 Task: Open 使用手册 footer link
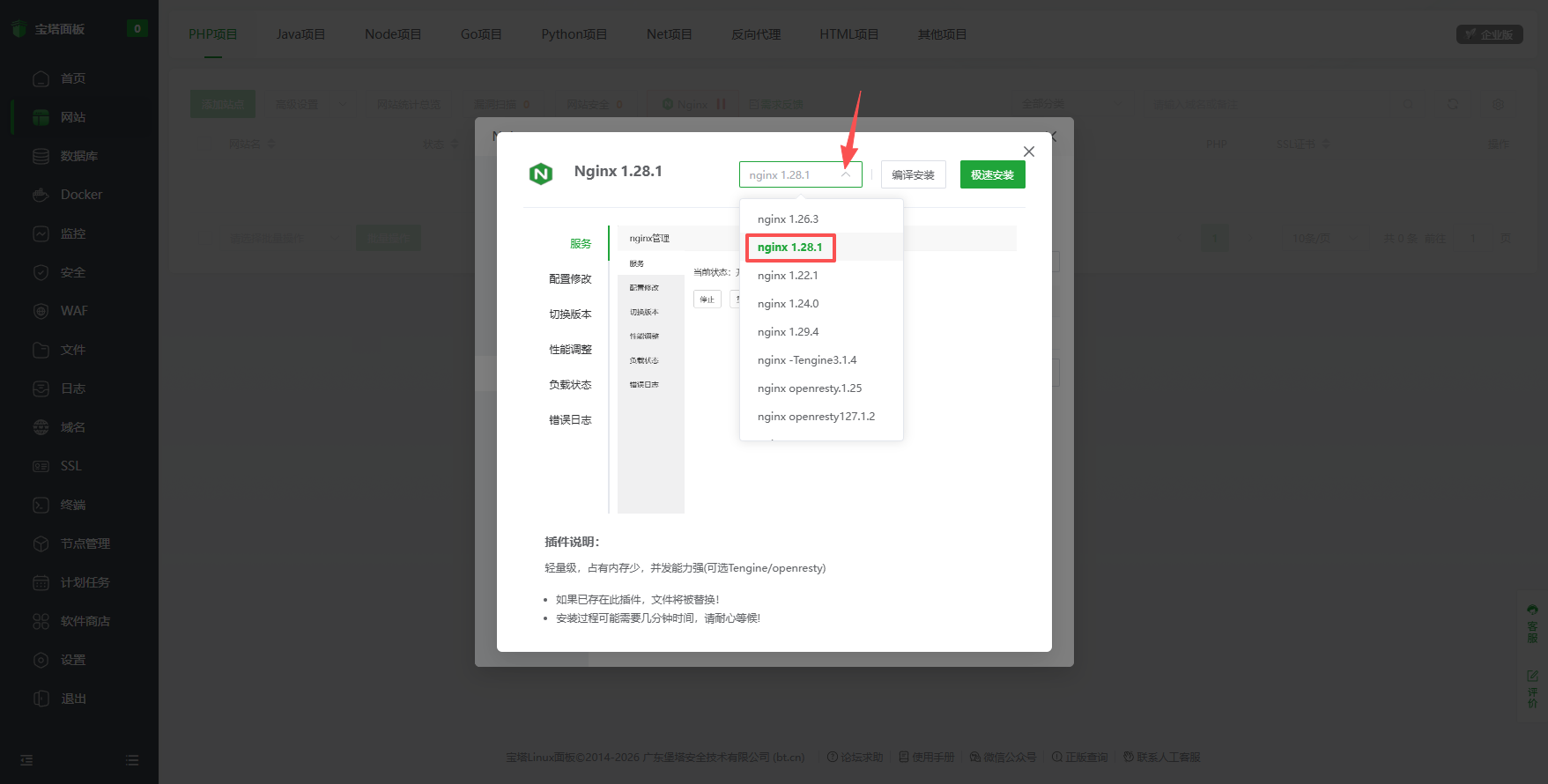pyautogui.click(x=927, y=757)
